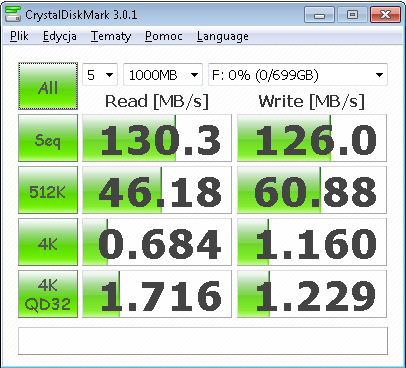Select the 4K QD32 read result 1.716
Image resolution: width=406 pixels, height=368 pixels.
157,294
